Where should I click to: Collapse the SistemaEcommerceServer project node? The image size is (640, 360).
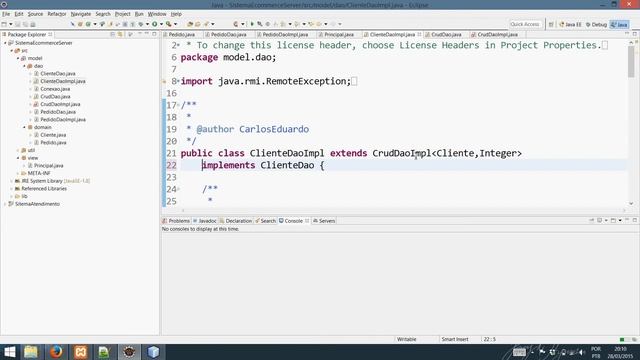click(5, 43)
